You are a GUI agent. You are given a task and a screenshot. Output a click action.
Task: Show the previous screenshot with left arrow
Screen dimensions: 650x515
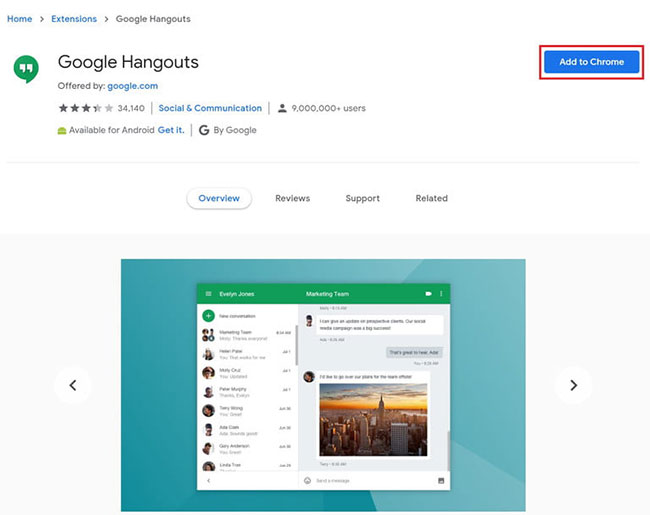(73, 385)
